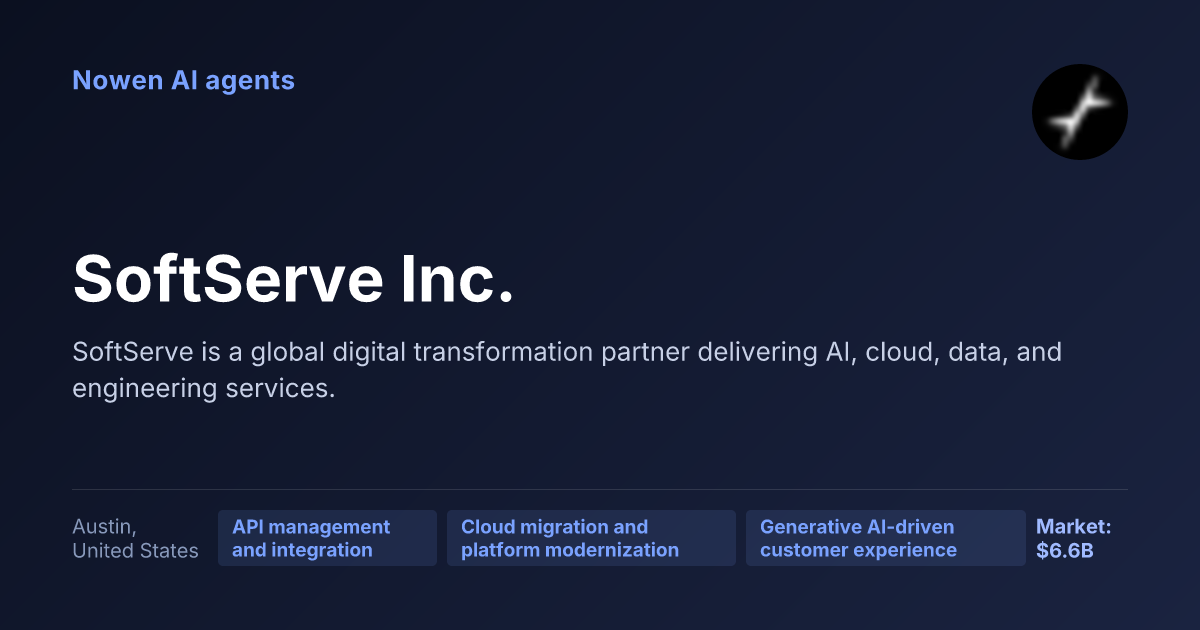The height and width of the screenshot is (630, 1200).
Task: Click the Austin, United States location
Action: 135,538
